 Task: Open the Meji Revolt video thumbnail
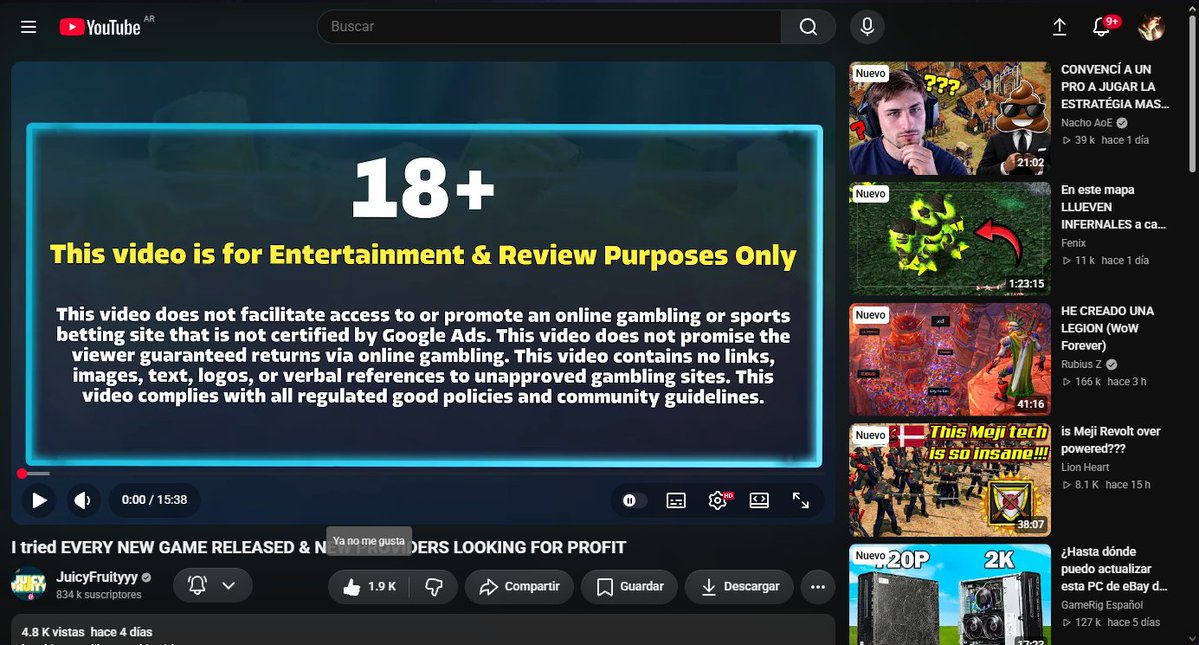point(950,480)
